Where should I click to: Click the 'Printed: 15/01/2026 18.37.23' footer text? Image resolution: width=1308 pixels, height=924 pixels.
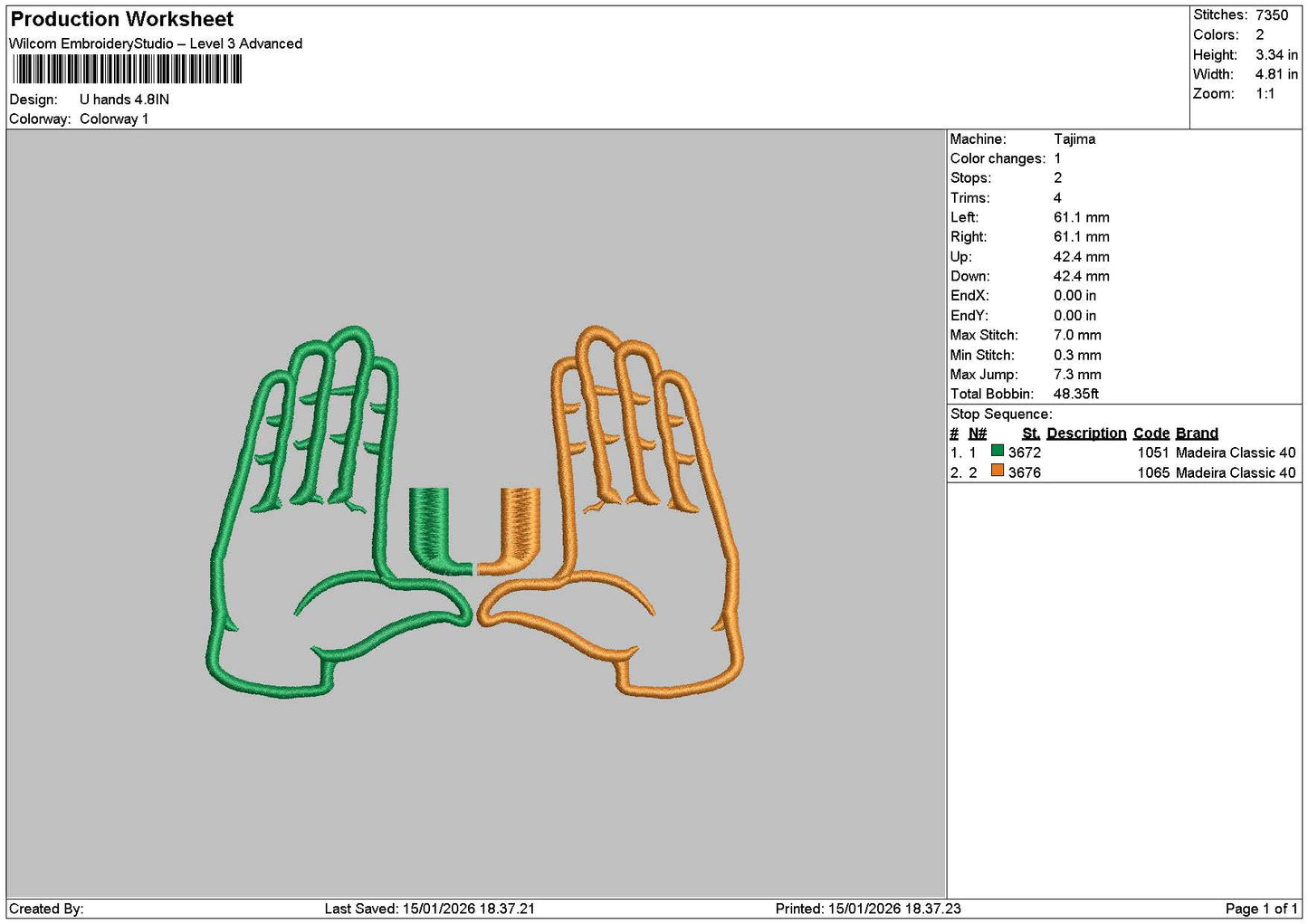(868, 909)
